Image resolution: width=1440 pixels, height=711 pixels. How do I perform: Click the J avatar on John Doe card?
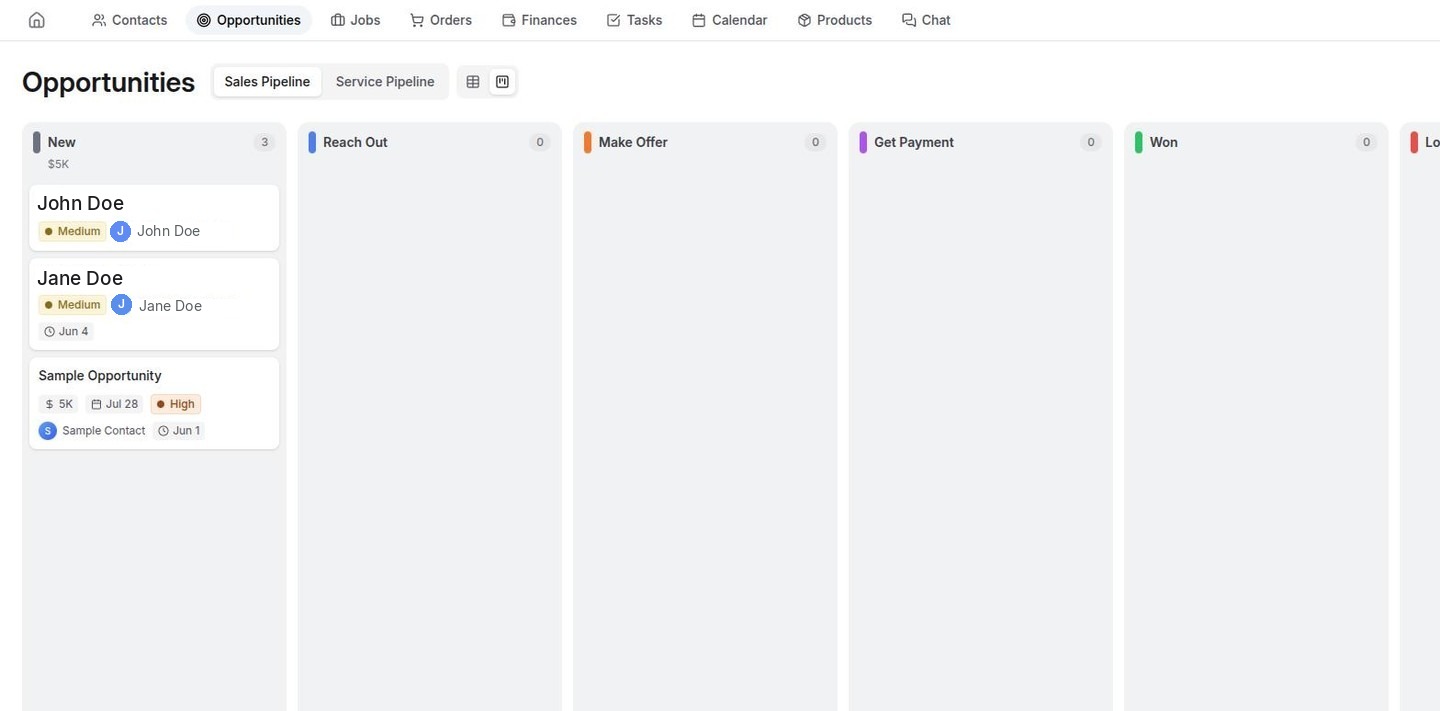(120, 231)
